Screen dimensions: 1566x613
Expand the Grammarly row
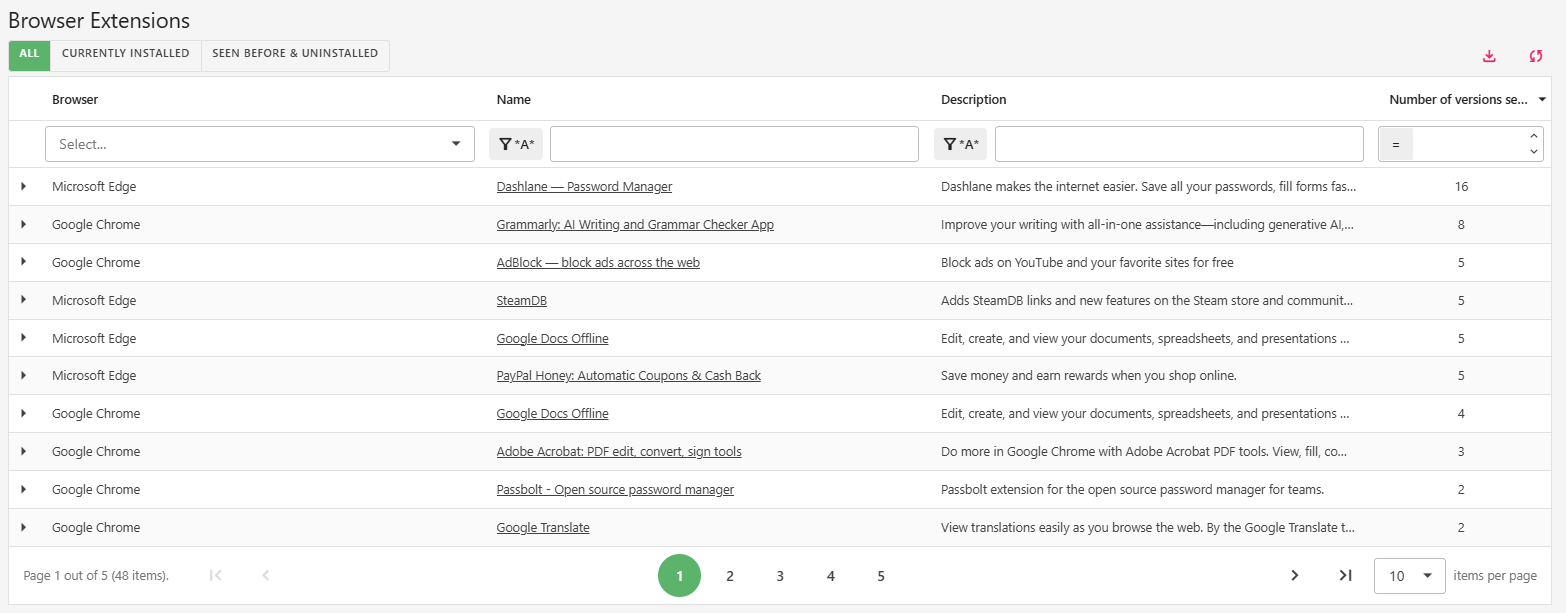point(23,224)
